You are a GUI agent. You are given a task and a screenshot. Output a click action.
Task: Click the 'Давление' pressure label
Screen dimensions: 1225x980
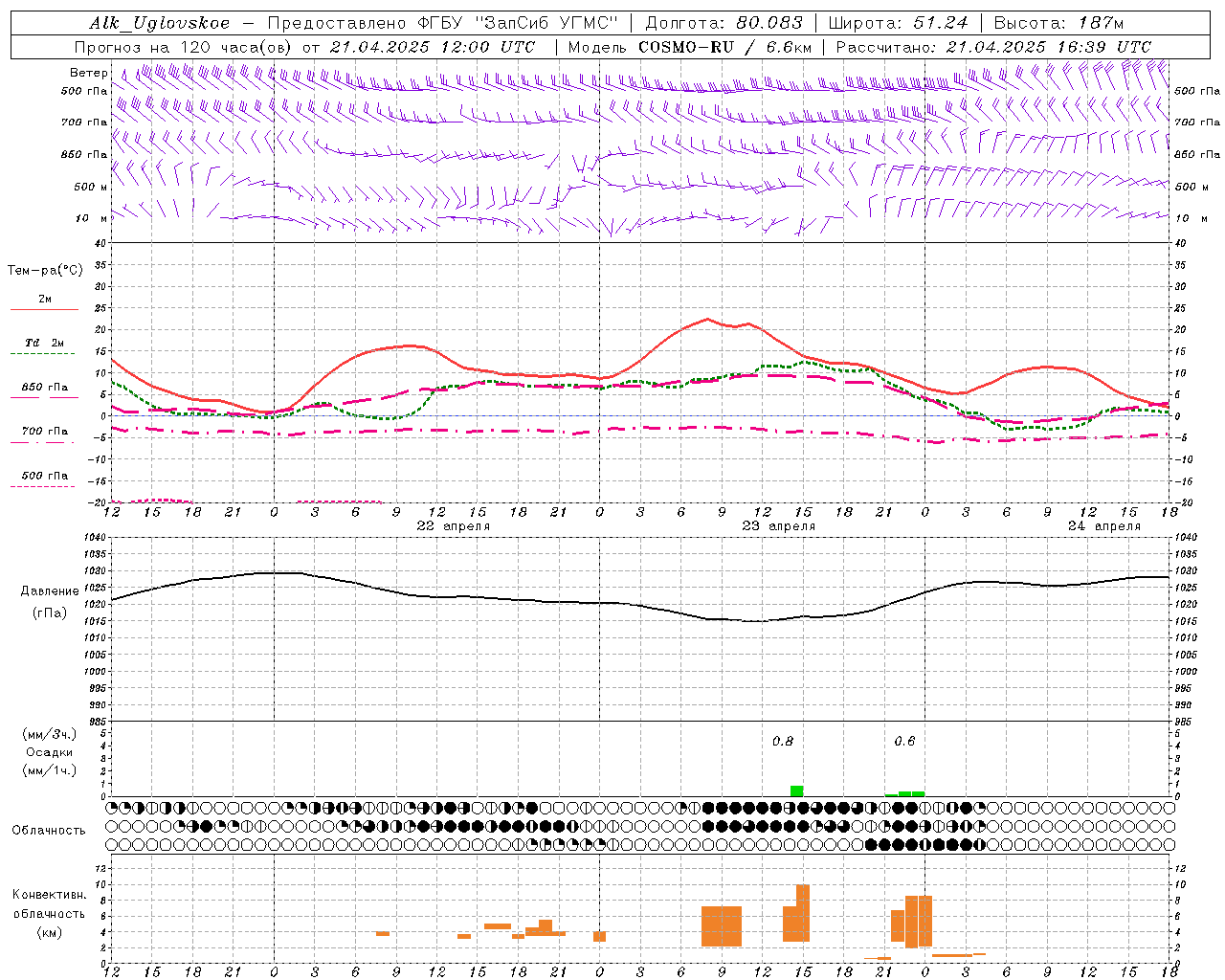pyautogui.click(x=50, y=591)
